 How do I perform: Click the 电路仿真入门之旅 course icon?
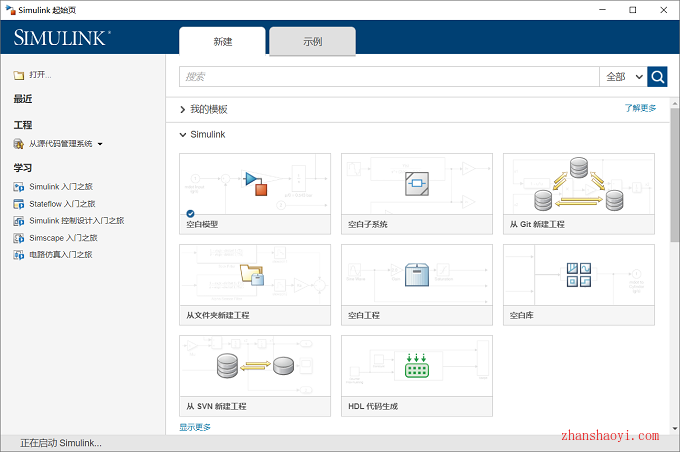click(19, 255)
